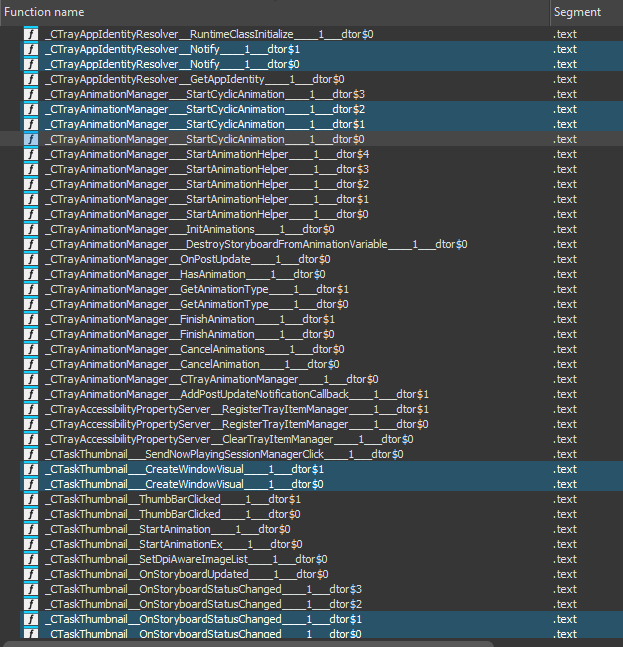Click function icon beside CancelAnimation dtor$0
The image size is (623, 647).
coord(31,364)
